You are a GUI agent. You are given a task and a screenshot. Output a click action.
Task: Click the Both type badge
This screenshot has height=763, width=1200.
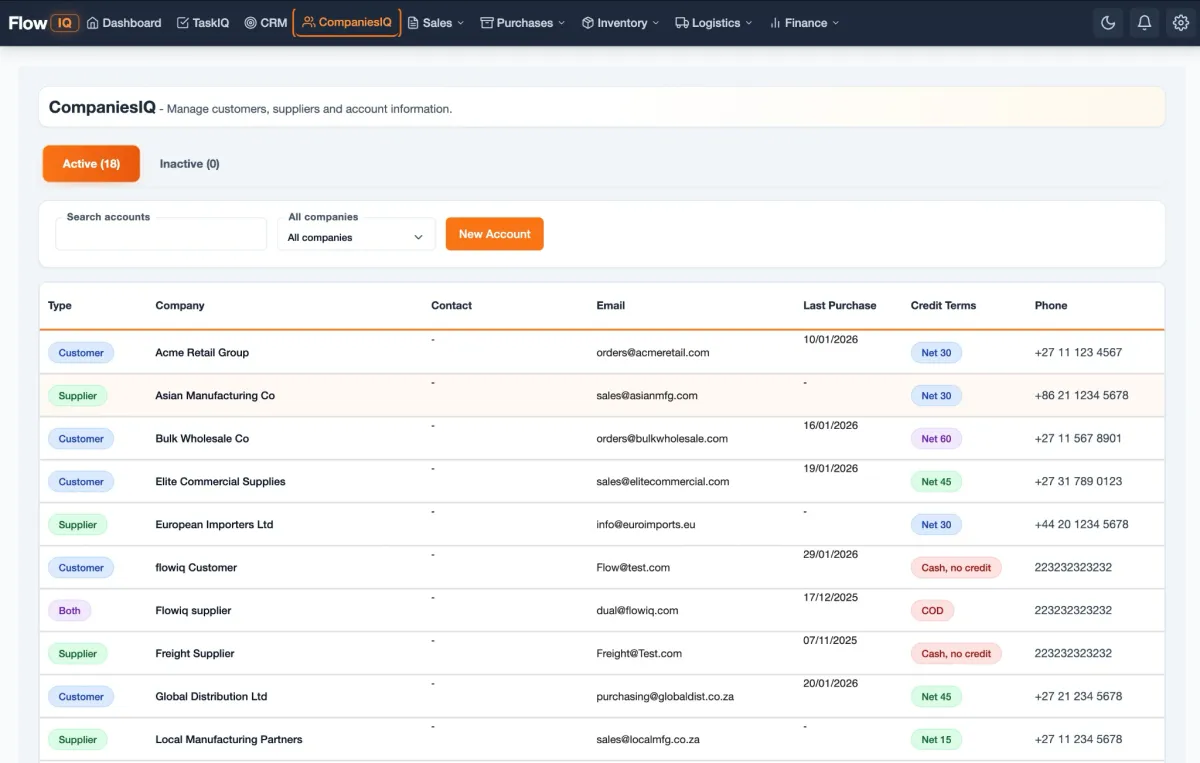coord(70,611)
